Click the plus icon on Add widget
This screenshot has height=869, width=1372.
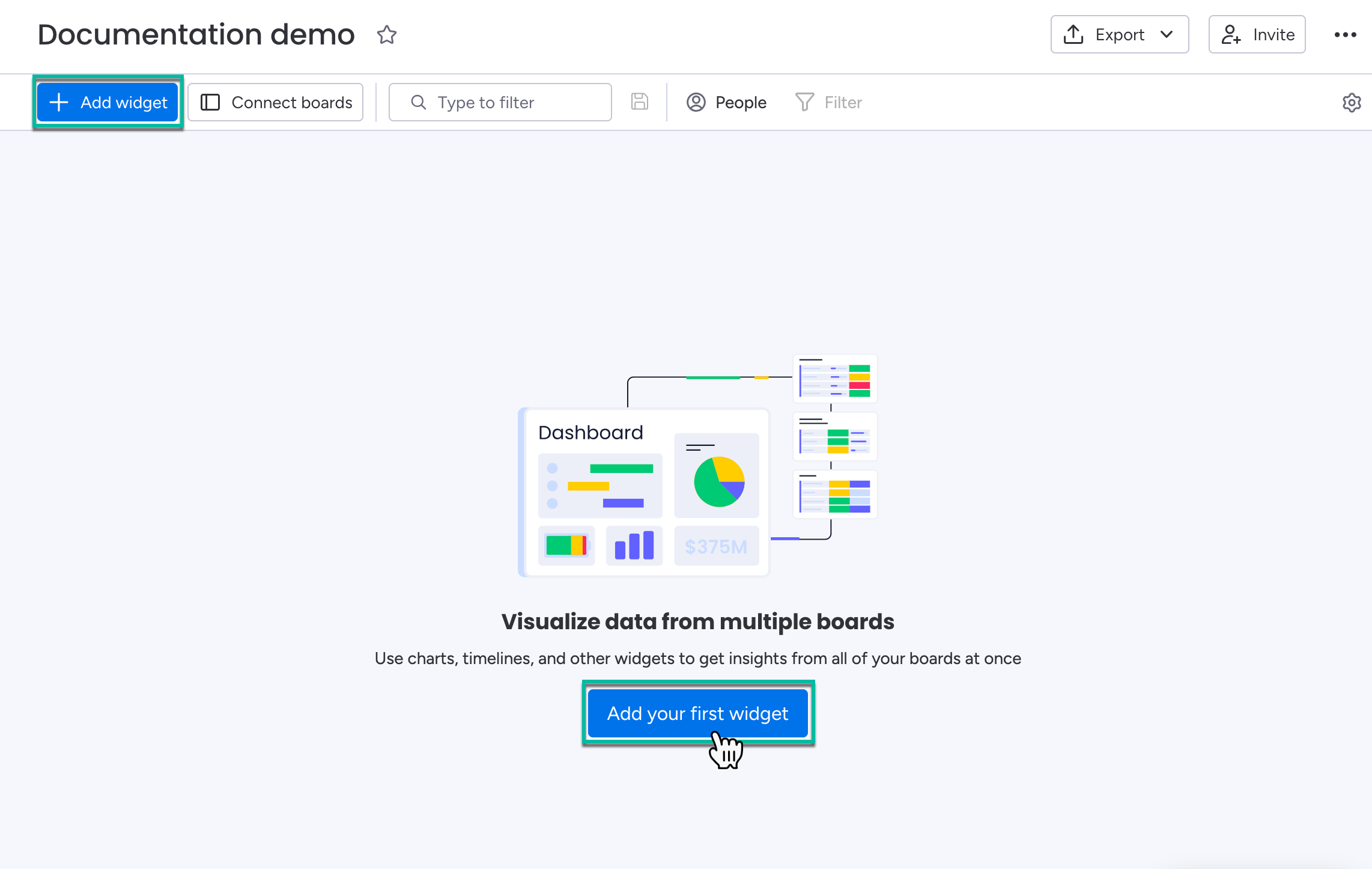point(59,102)
